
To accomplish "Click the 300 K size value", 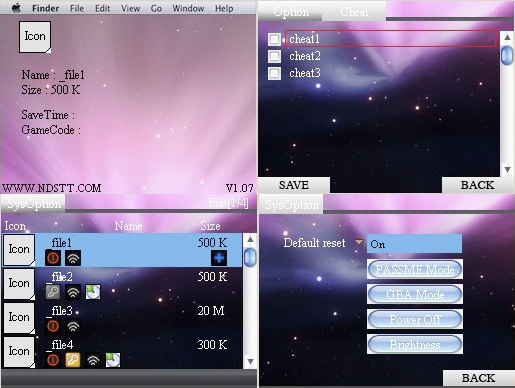I will [212, 345].
